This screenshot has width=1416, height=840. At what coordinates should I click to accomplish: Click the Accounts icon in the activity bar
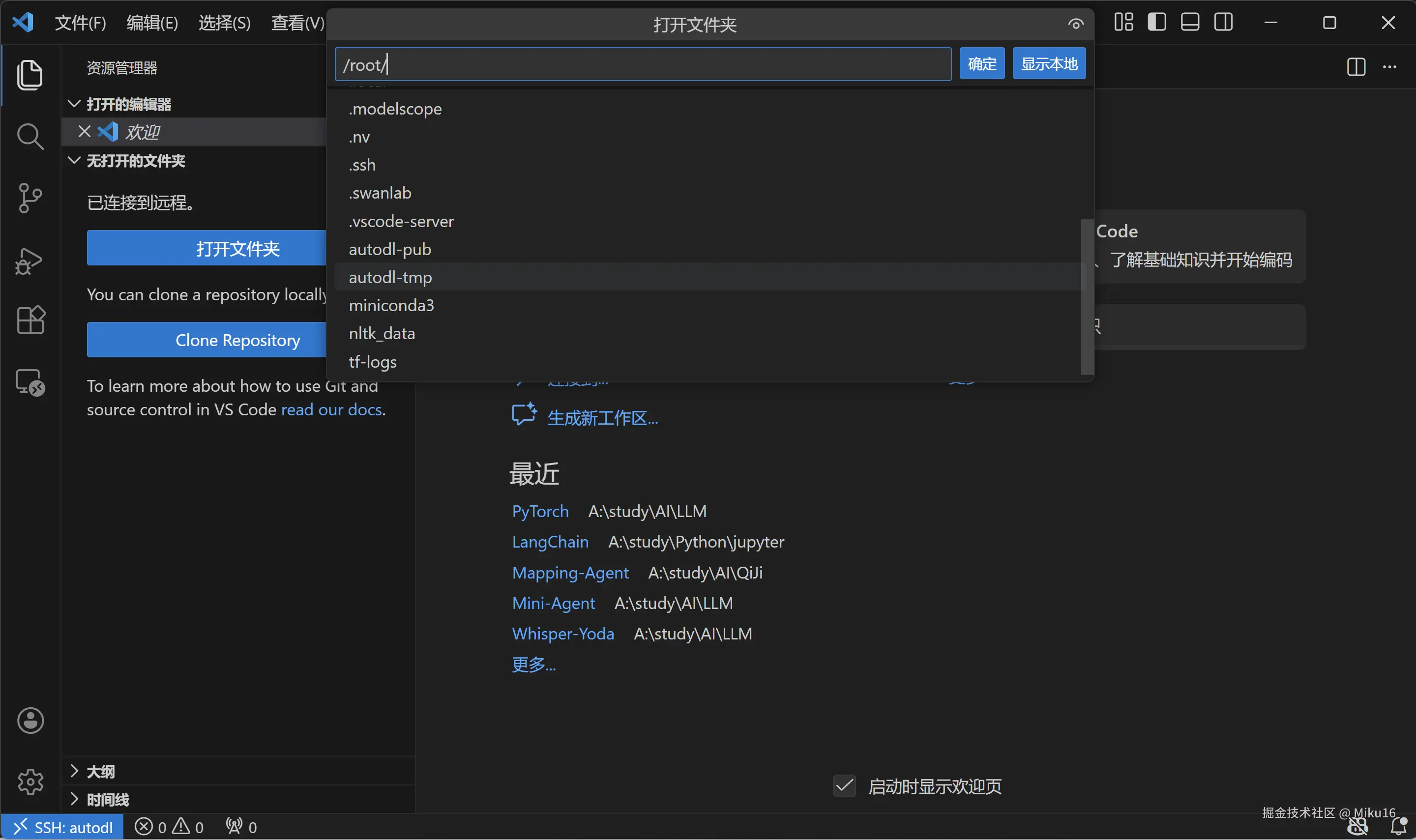click(29, 721)
